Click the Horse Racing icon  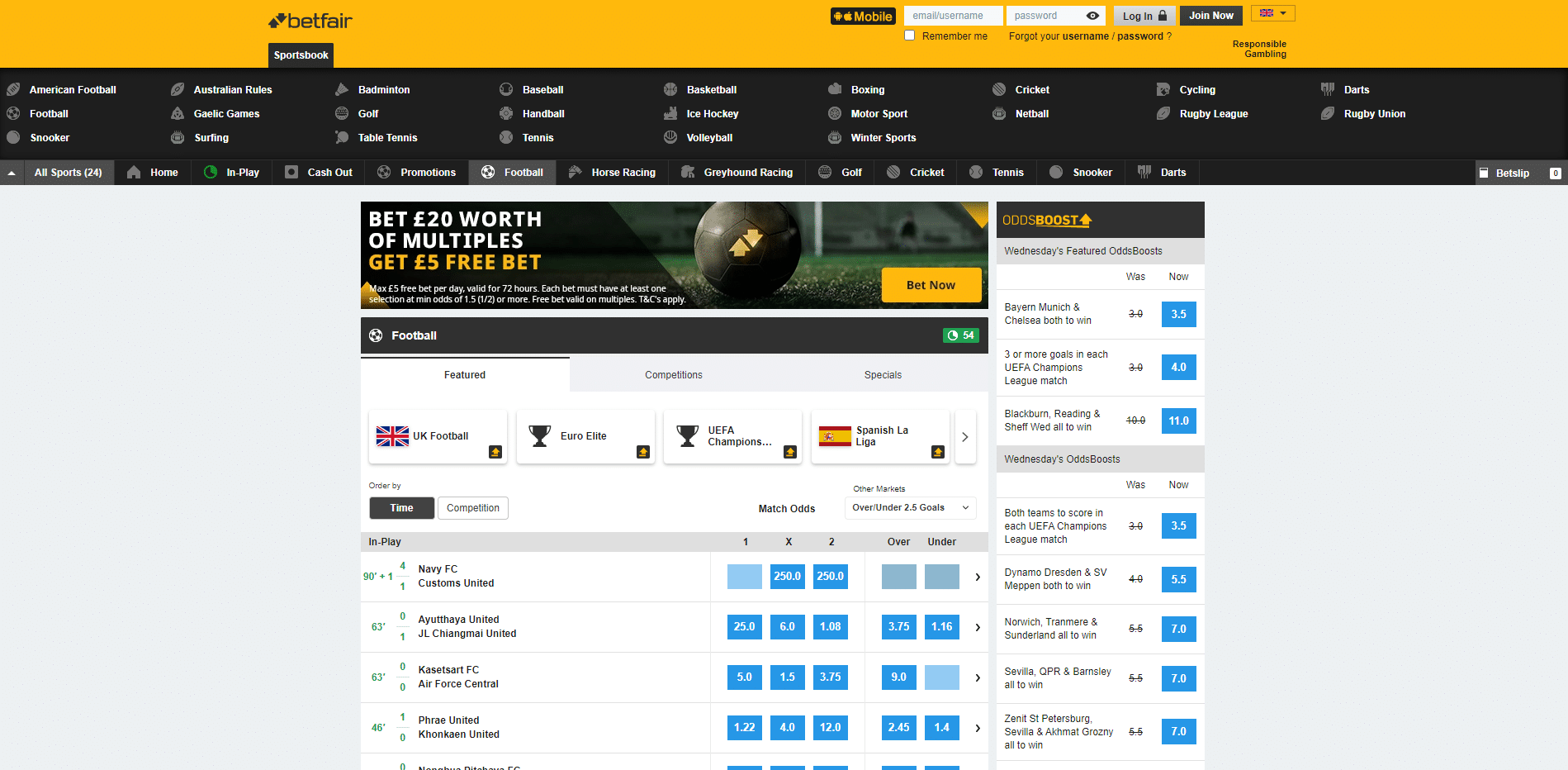(x=576, y=172)
